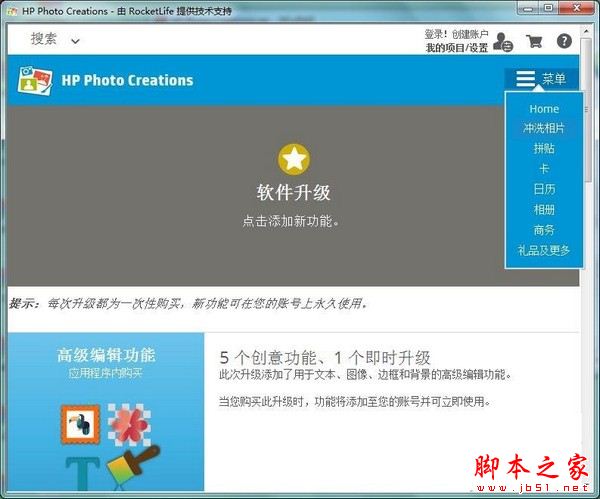Click 点击添加新功能 text
600x499 pixels.
coord(291,221)
